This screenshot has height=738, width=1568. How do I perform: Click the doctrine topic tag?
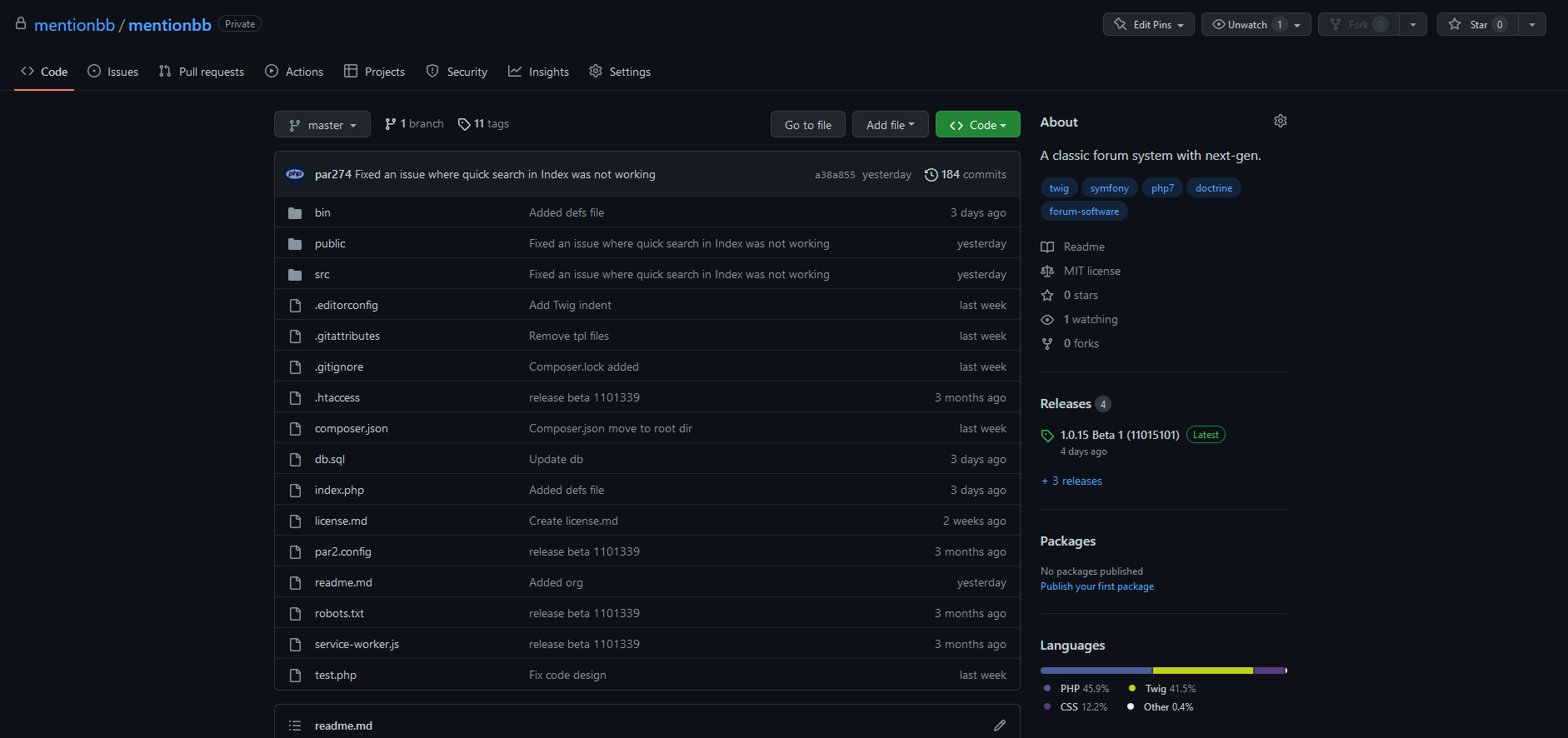pos(1214,188)
